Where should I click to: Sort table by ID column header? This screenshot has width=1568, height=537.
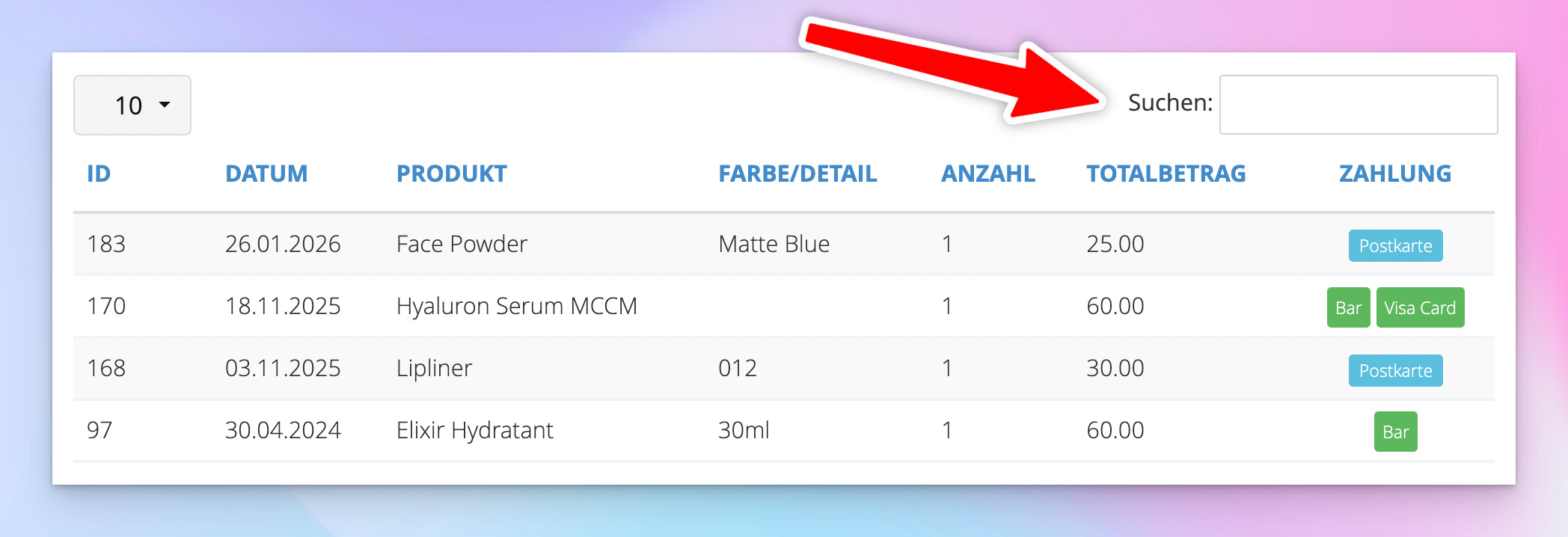click(x=99, y=174)
